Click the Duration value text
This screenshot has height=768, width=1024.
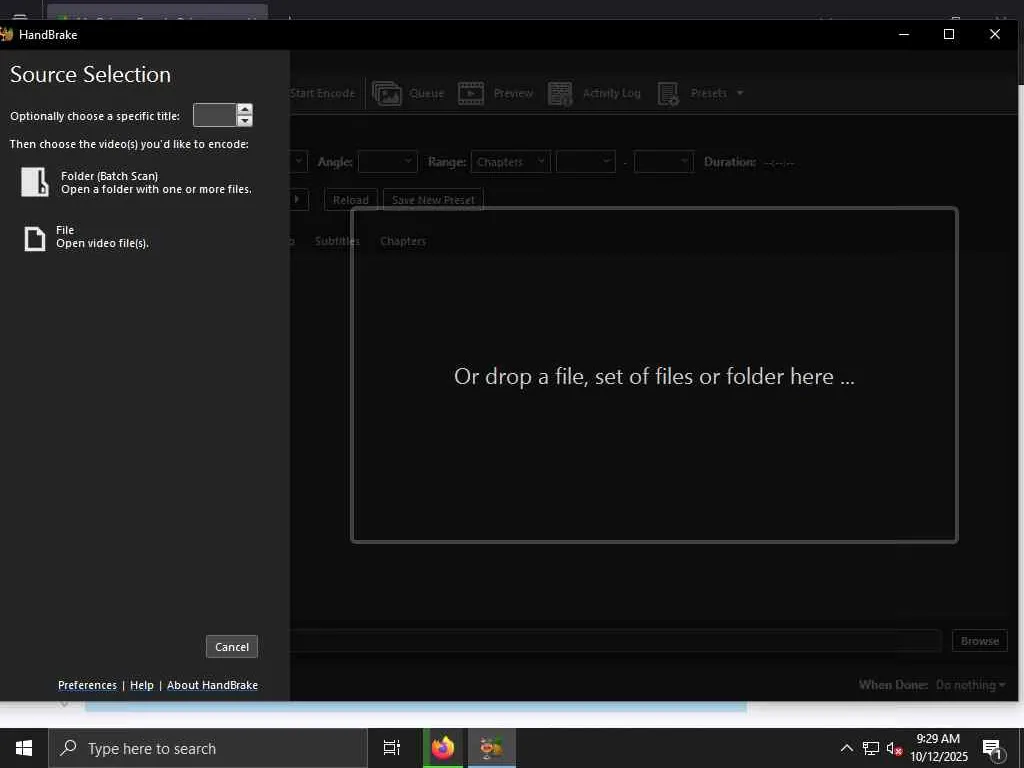(778, 162)
